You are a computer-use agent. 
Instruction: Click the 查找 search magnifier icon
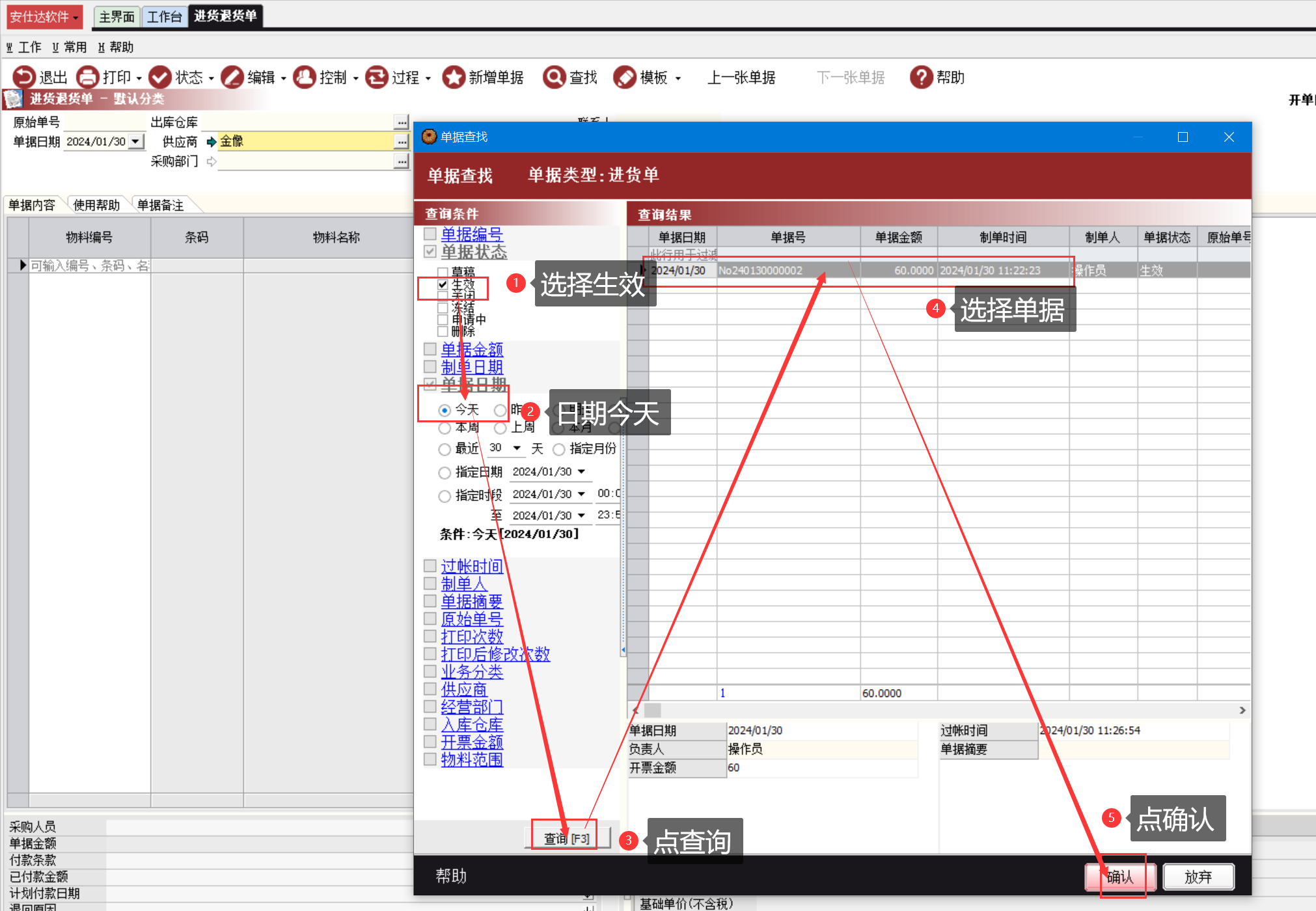[x=554, y=77]
